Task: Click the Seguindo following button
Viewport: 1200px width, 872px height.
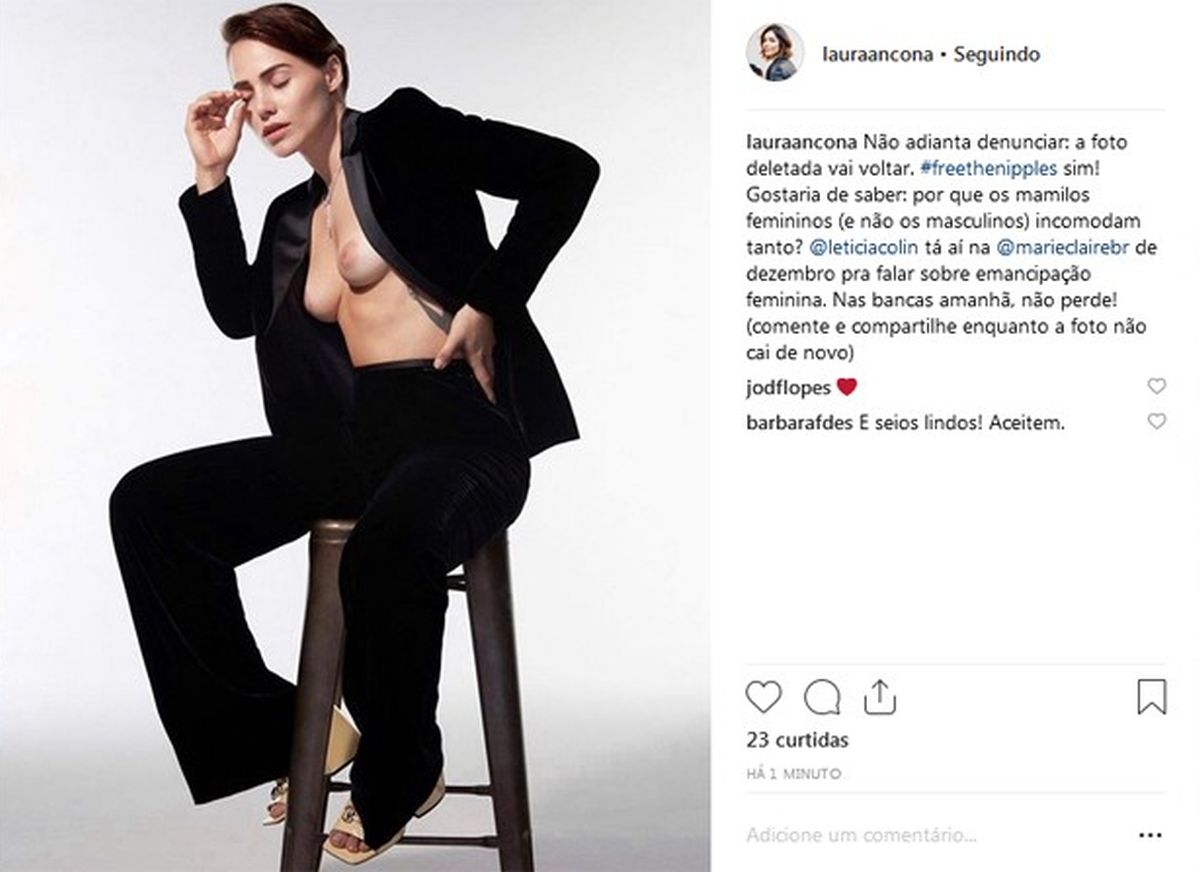Action: tap(996, 54)
